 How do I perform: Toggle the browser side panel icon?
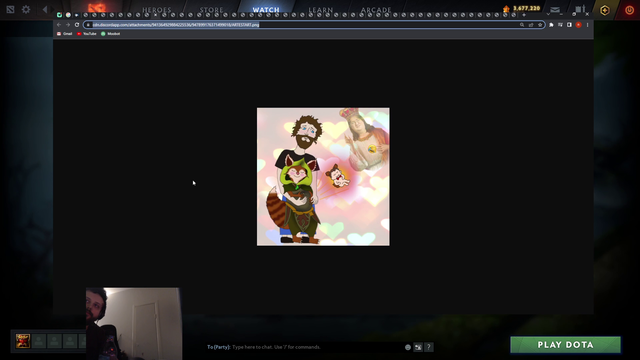coord(569,25)
